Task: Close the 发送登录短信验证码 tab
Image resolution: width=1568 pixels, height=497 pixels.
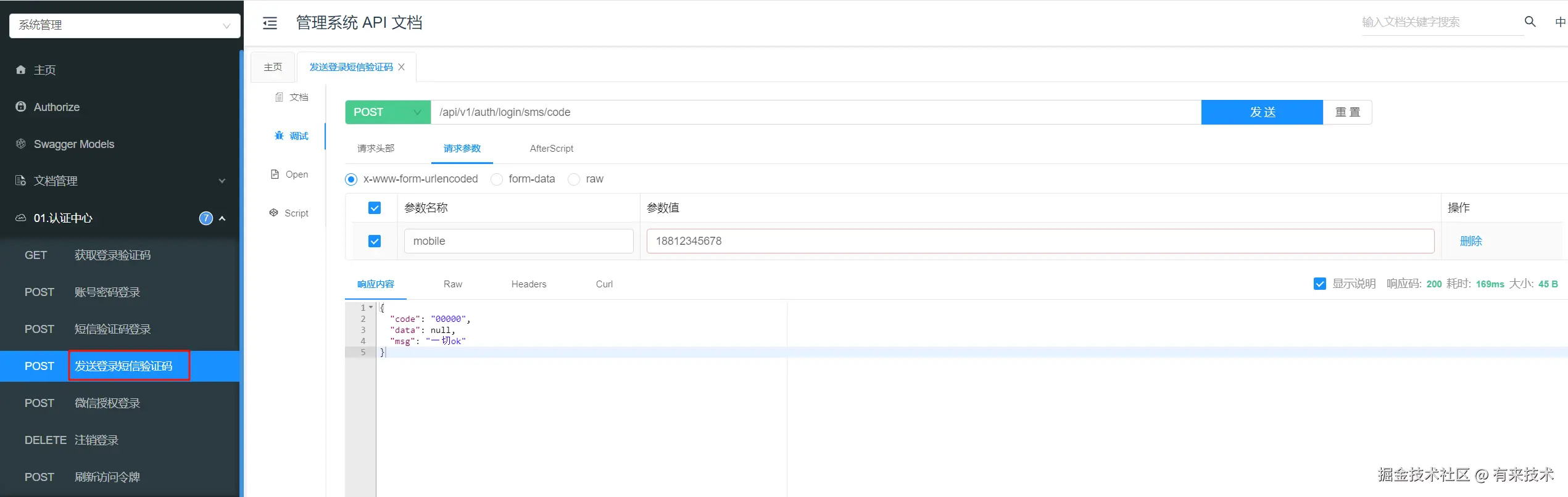Action: [x=401, y=67]
